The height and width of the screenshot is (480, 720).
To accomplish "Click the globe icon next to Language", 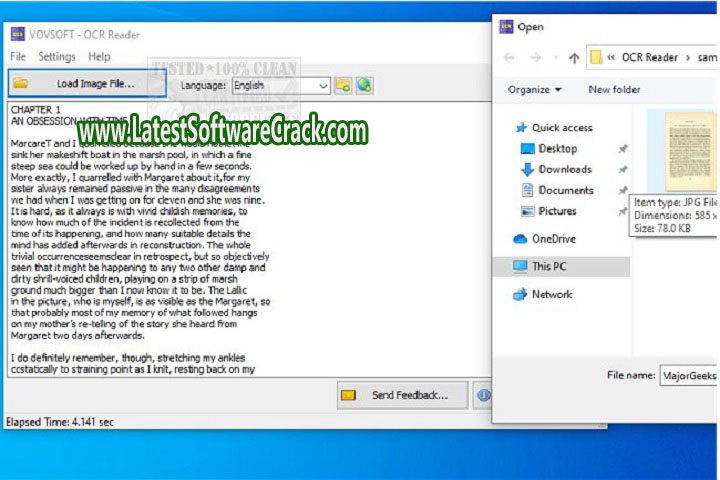I will (x=364, y=85).
